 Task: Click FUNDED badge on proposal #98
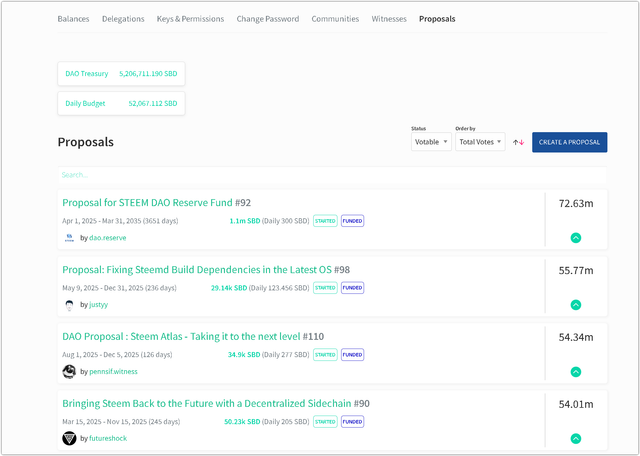tap(353, 288)
